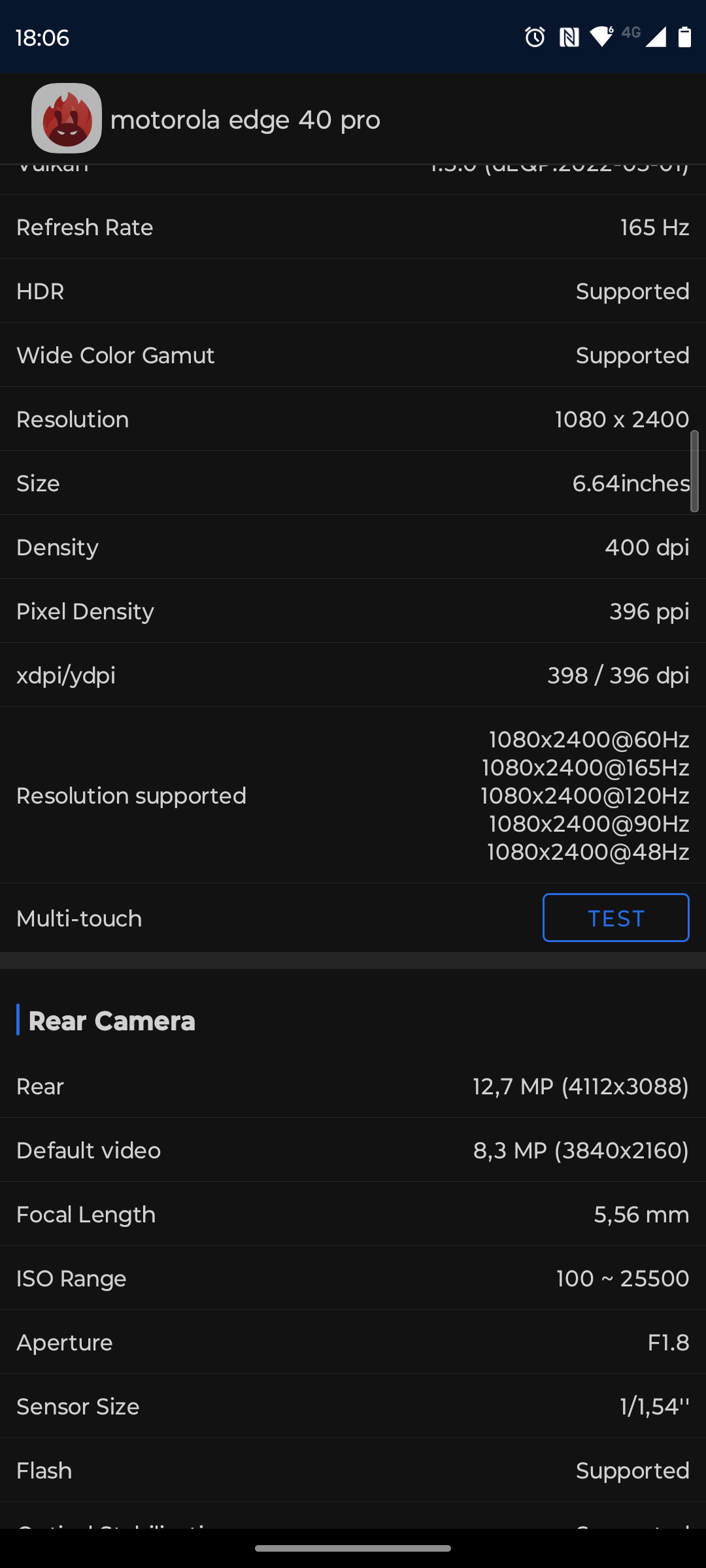
Task: Tap the AnTuTu flame app icon
Action: pos(67,118)
